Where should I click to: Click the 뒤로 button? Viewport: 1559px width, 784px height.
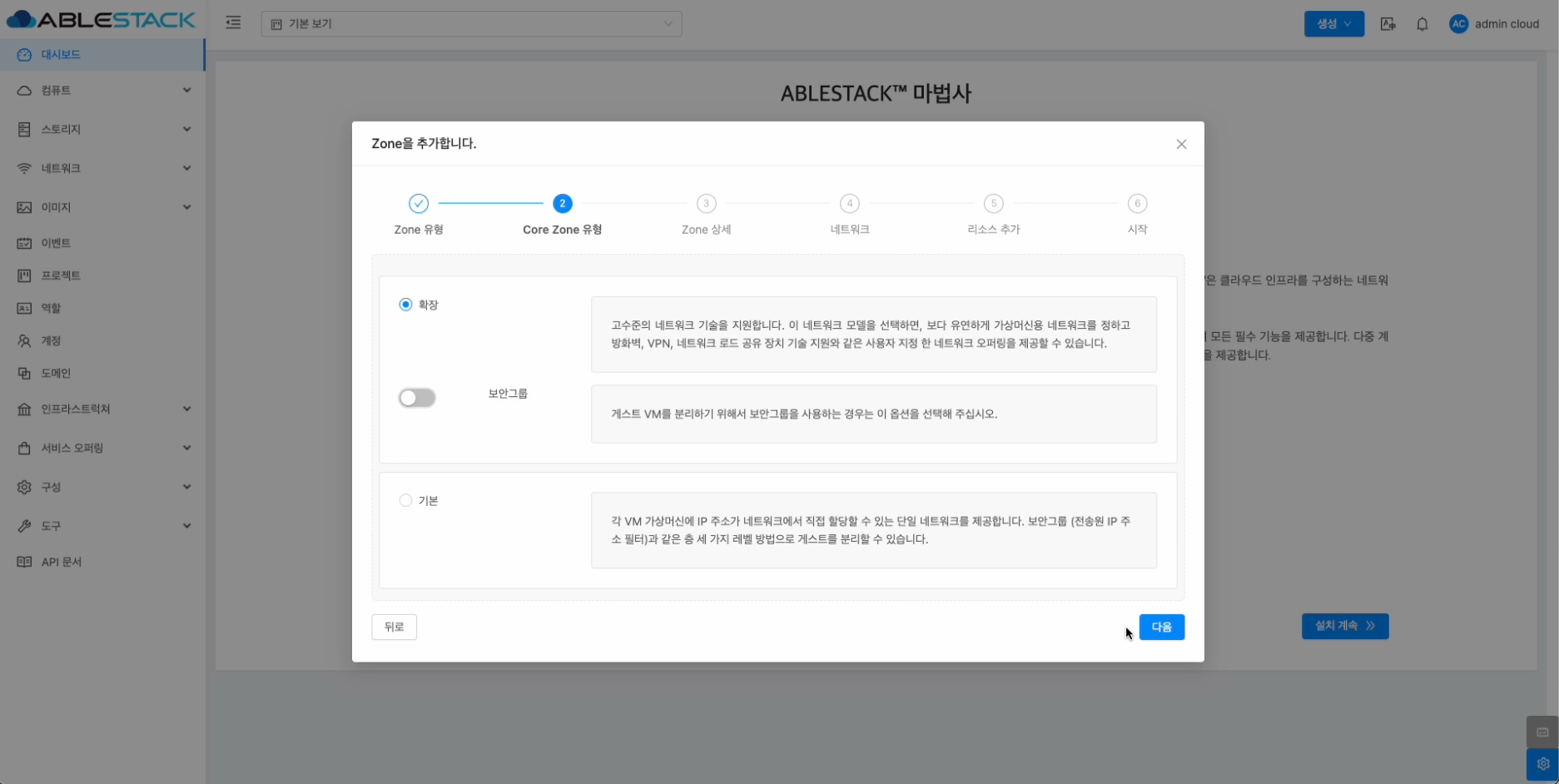pyautogui.click(x=394, y=627)
